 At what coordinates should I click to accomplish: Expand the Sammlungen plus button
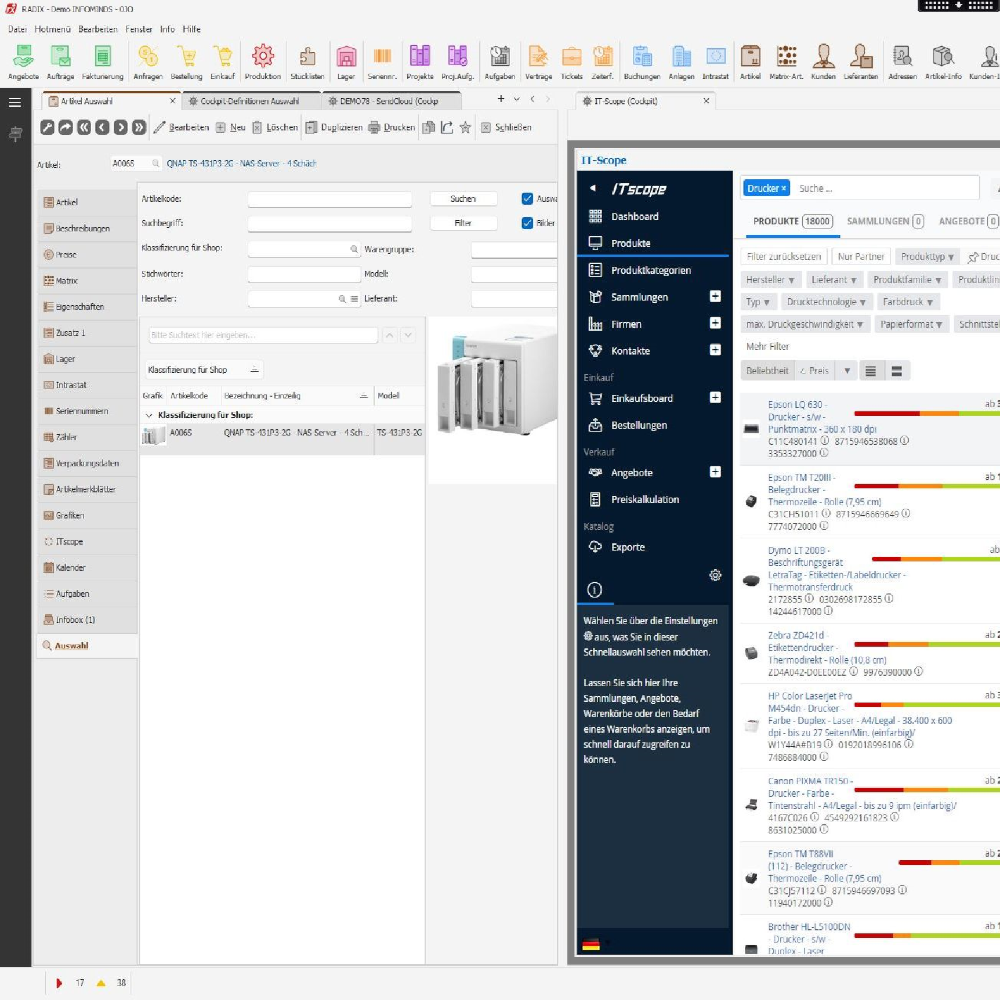(716, 297)
